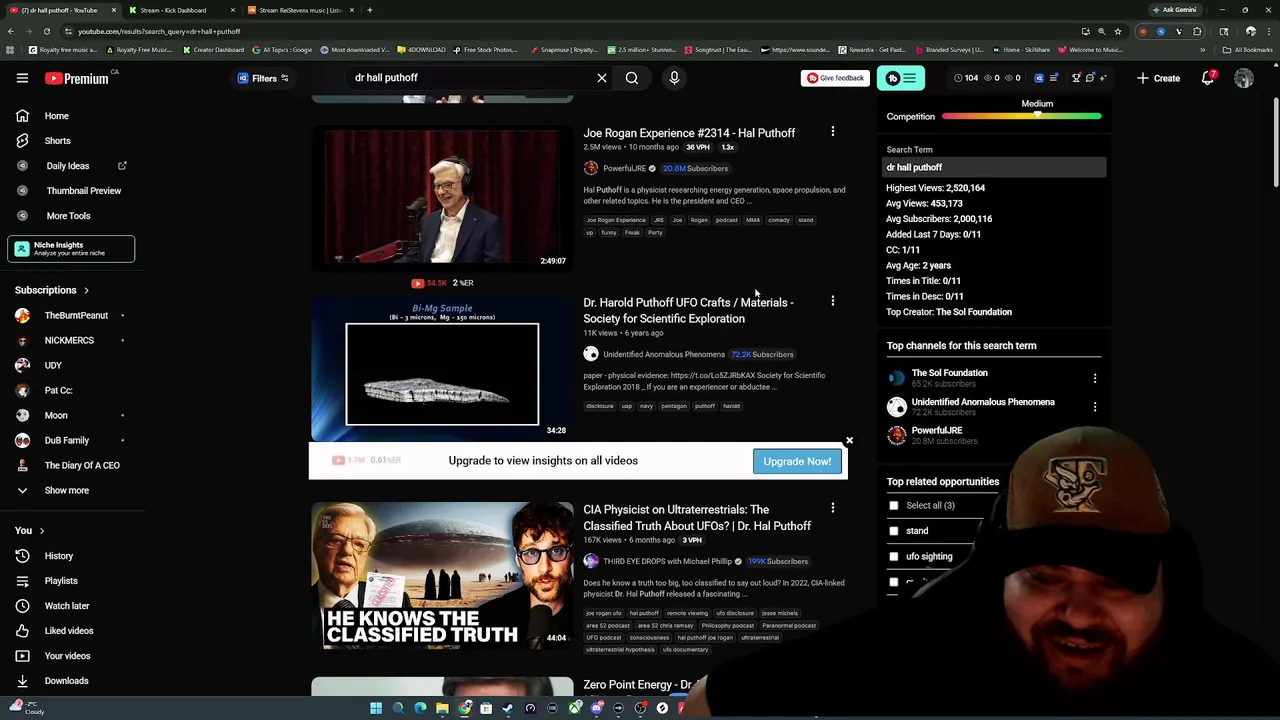
Task: Click the TubeBuddy trophy icon
Action: (x=1076, y=78)
